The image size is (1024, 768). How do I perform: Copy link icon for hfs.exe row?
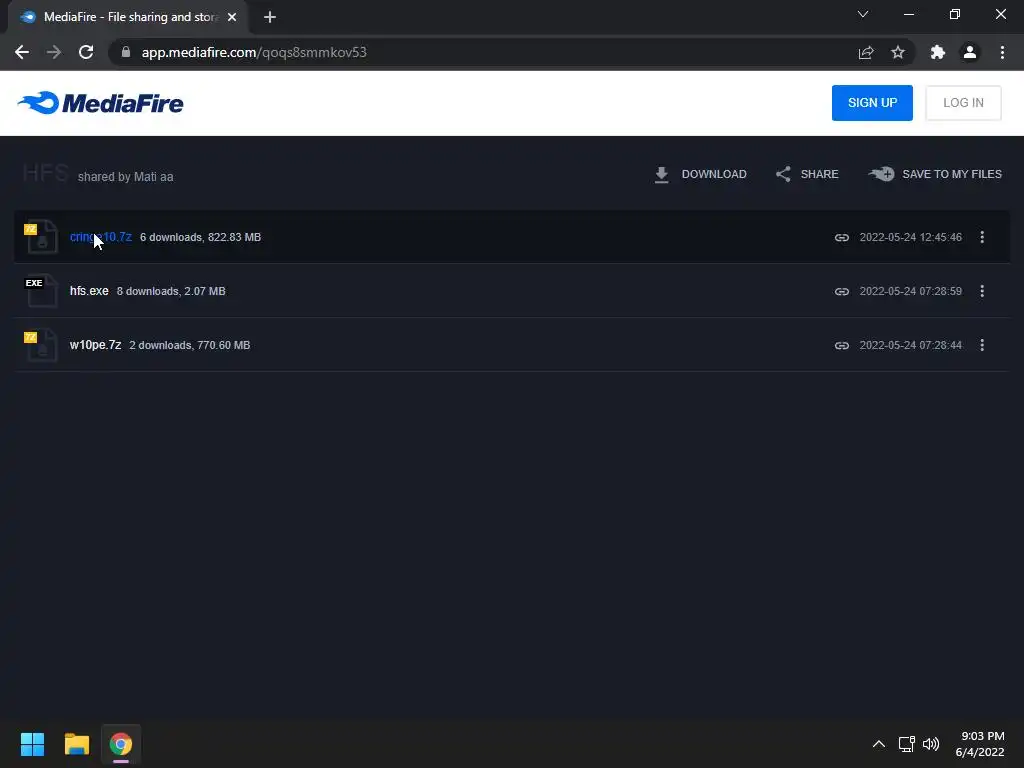(x=842, y=291)
